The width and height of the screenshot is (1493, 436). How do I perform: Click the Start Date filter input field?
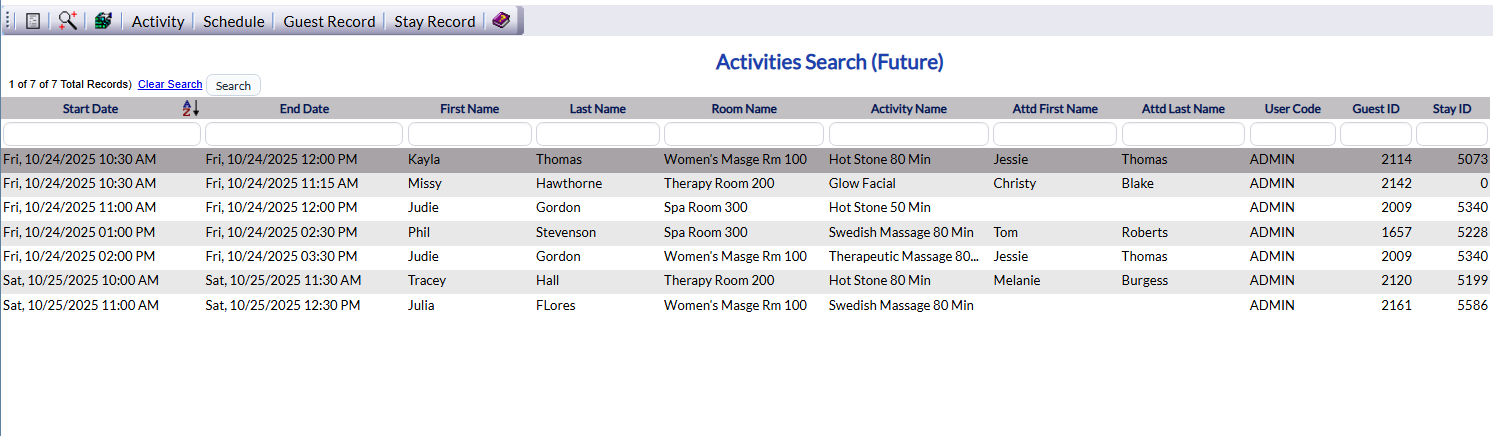point(102,134)
